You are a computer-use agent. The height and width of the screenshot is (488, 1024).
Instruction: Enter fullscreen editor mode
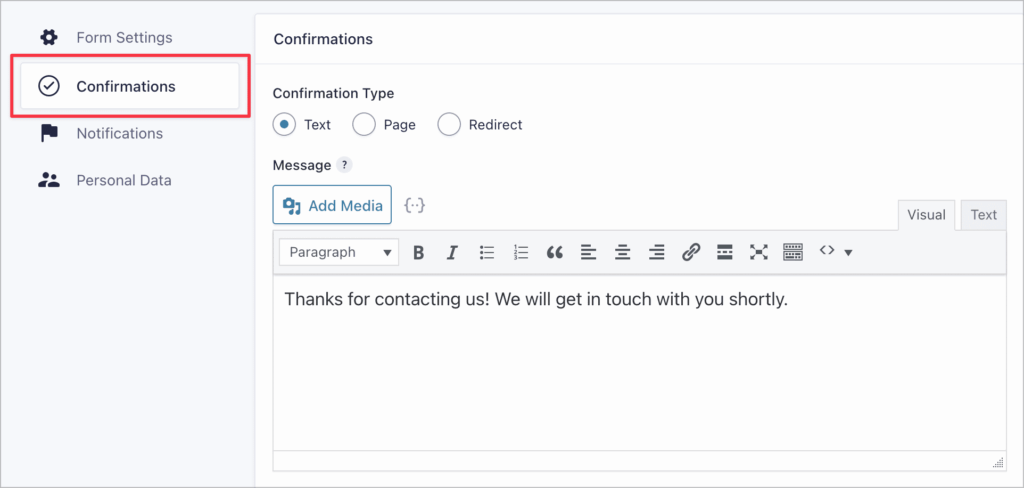(759, 253)
